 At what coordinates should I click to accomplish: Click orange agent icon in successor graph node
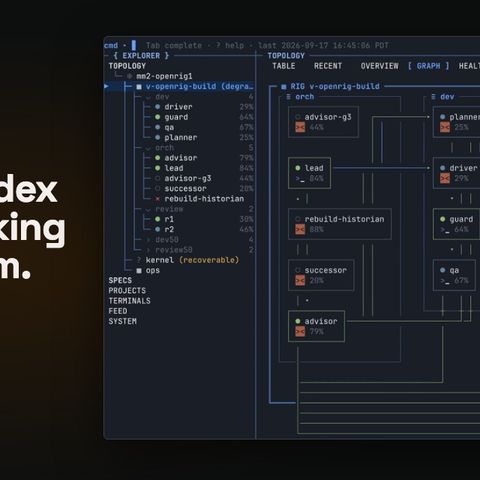[x=300, y=281]
